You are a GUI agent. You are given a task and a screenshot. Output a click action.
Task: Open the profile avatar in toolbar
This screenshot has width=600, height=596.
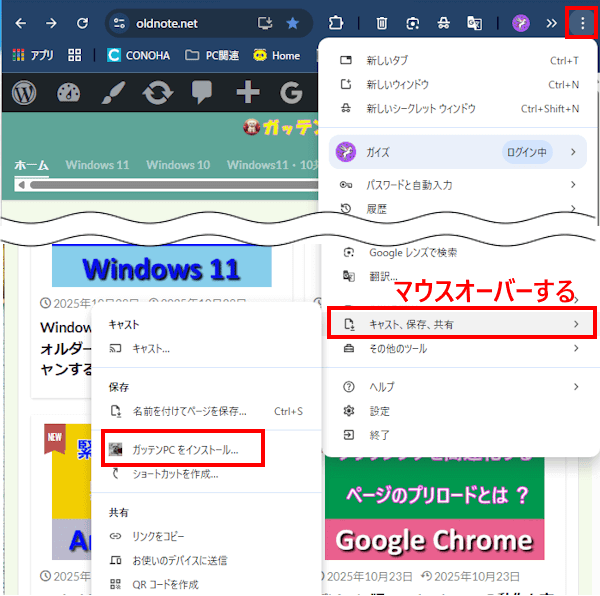point(521,23)
